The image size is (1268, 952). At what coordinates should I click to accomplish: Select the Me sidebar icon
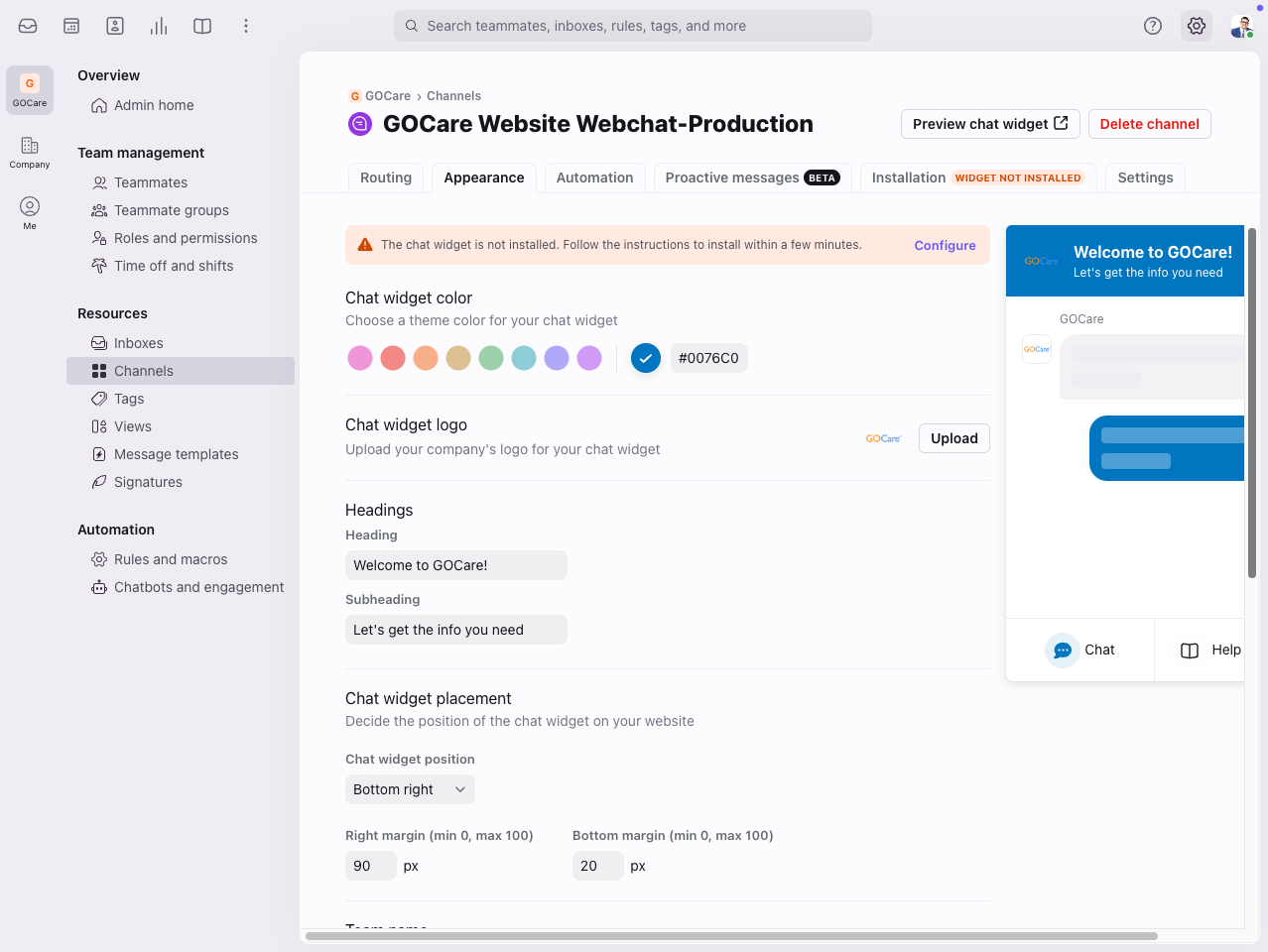[30, 213]
